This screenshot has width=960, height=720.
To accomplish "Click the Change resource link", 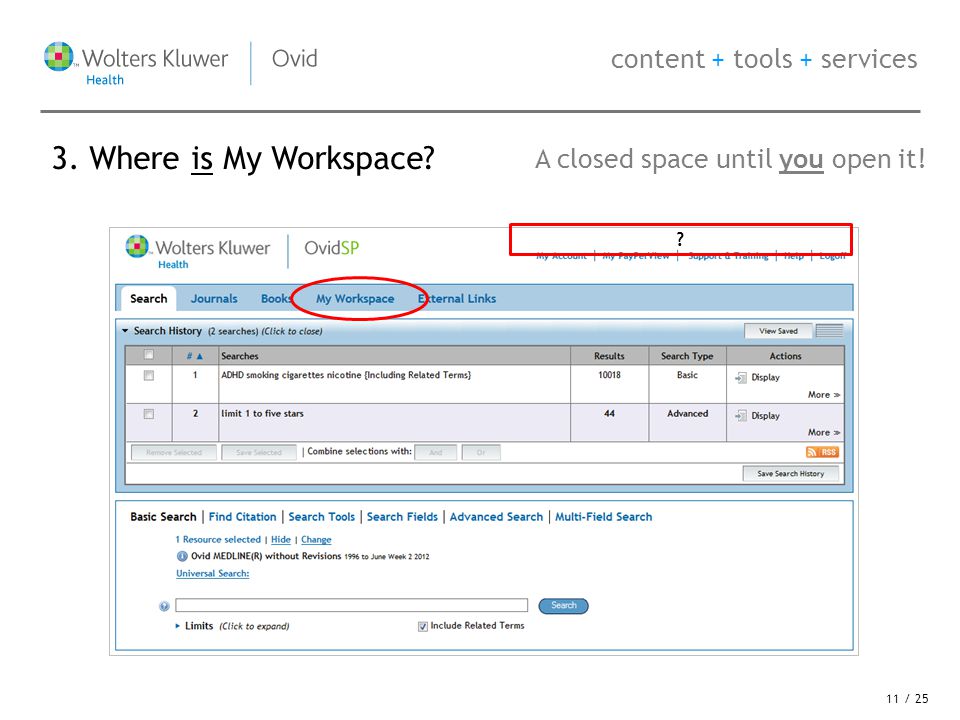I will click(x=316, y=539).
